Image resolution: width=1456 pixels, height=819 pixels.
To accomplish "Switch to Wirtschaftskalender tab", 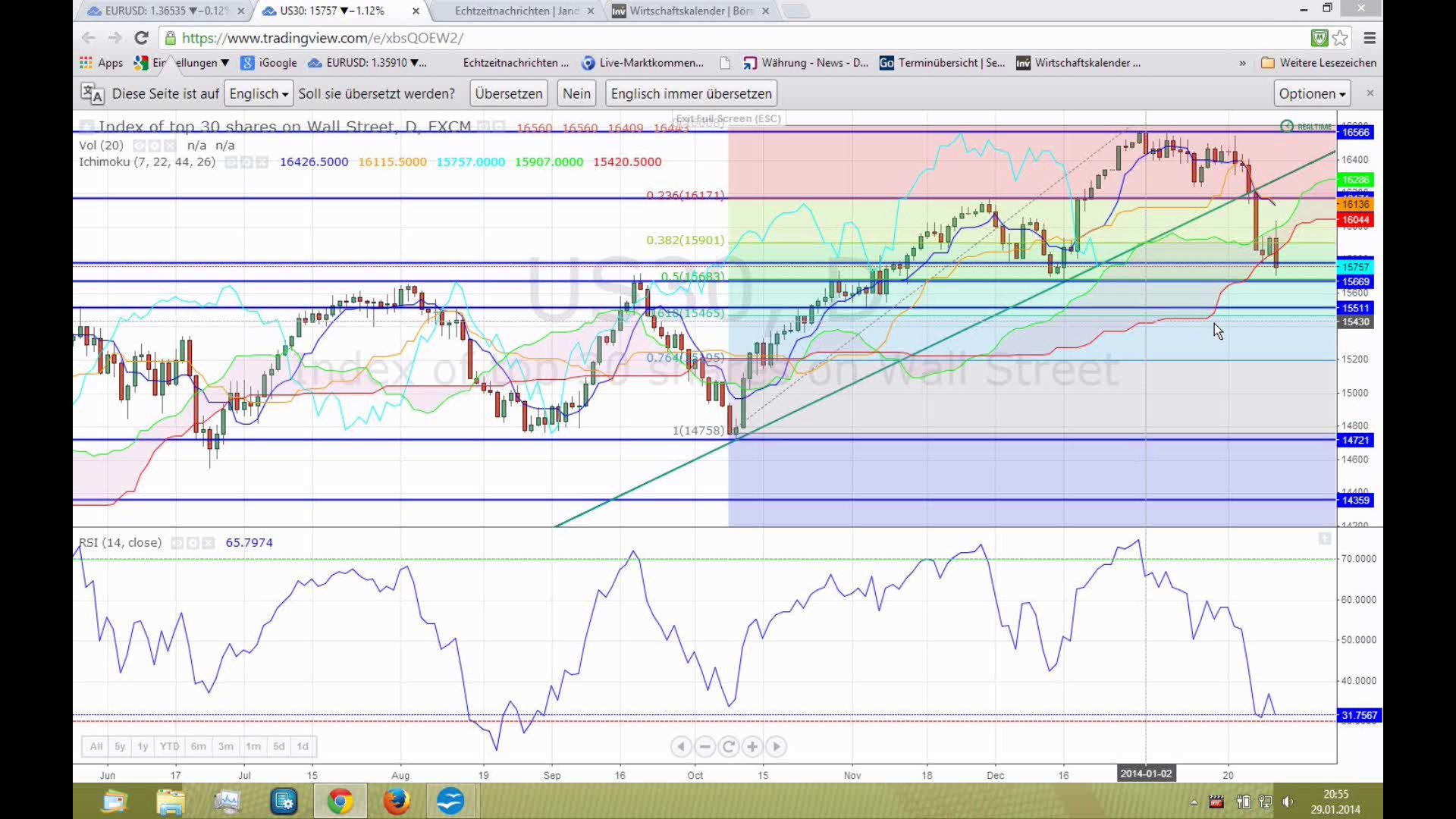I will 689,11.
